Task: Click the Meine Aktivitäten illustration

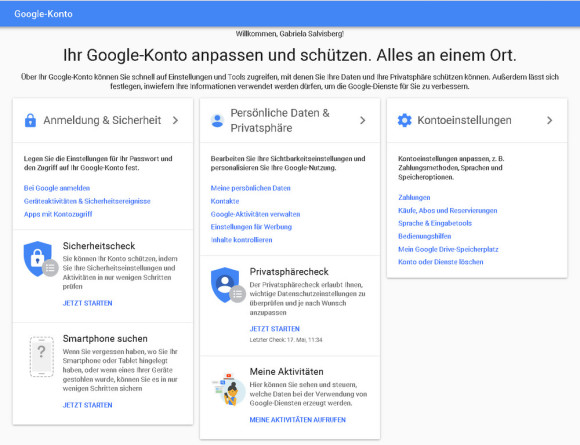Action: 228,390
